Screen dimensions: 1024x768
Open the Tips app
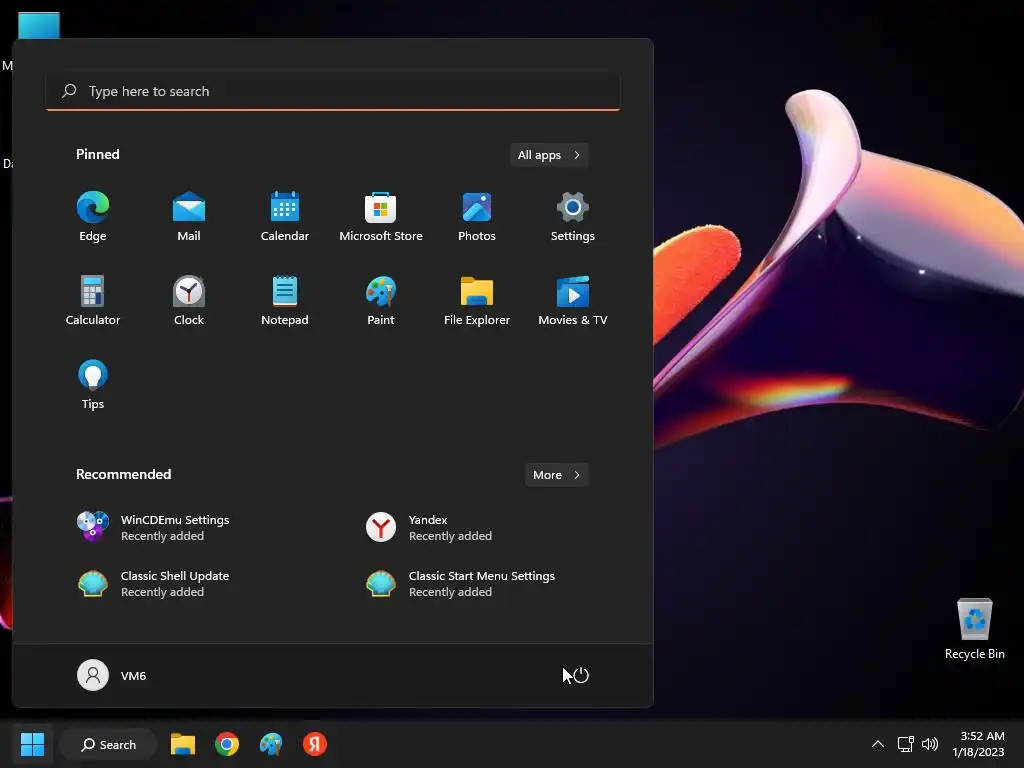click(x=93, y=385)
